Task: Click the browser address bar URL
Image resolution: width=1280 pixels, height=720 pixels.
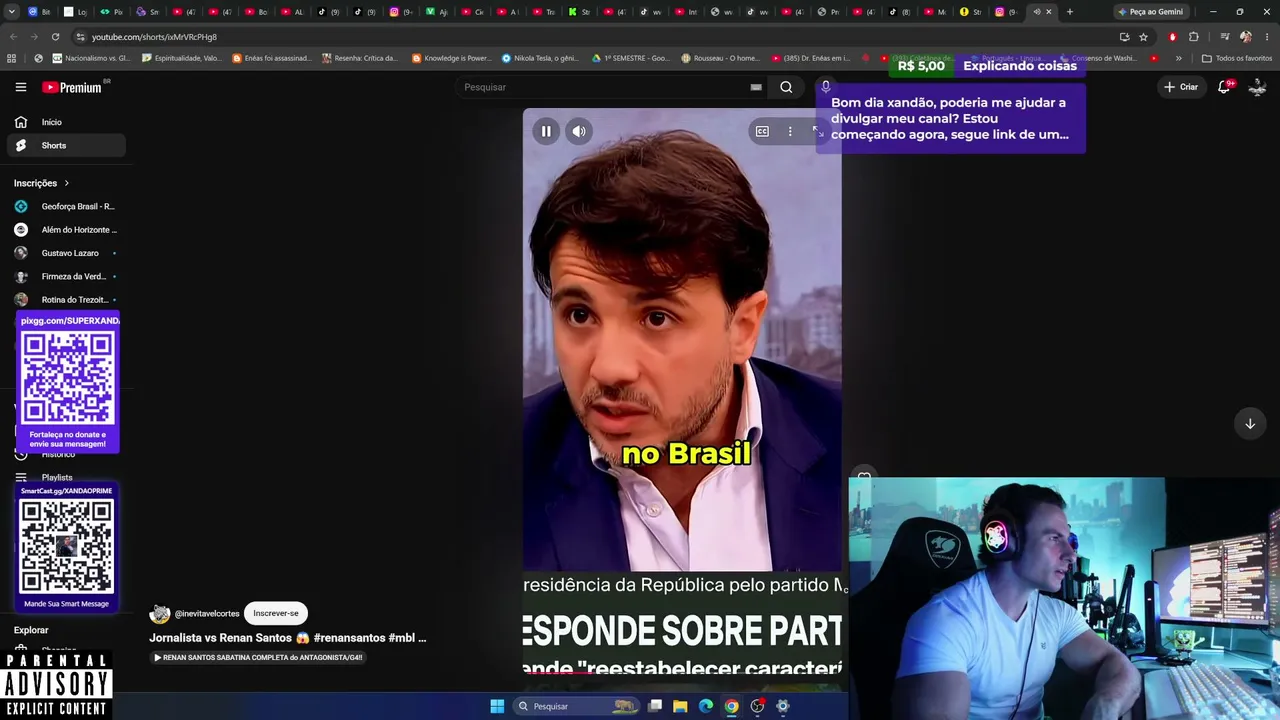Action: [154, 37]
